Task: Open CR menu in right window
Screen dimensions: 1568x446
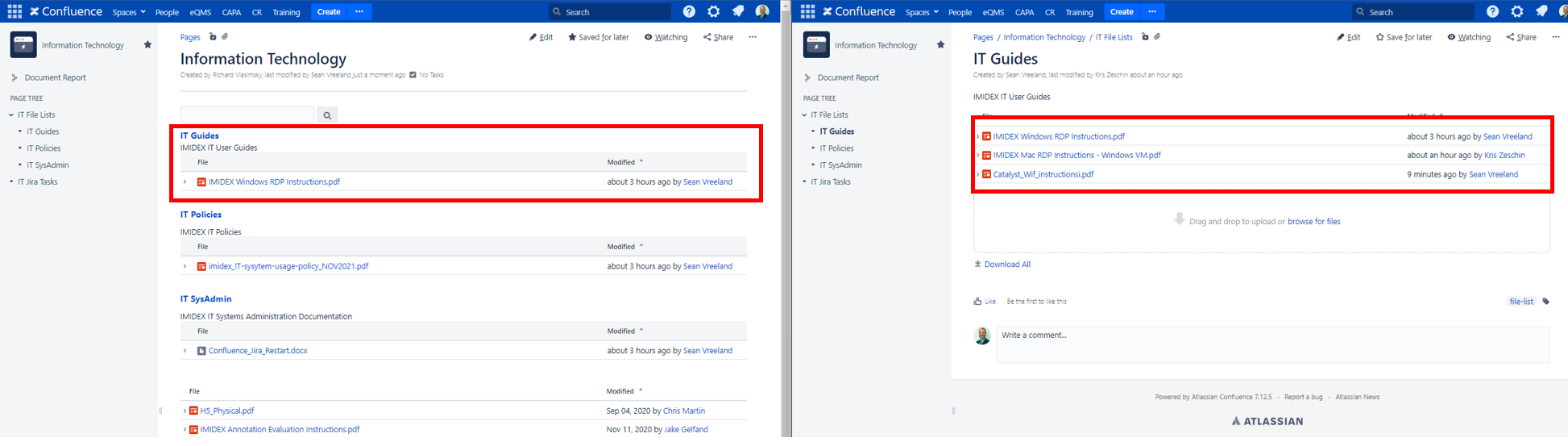Action: click(x=1050, y=12)
